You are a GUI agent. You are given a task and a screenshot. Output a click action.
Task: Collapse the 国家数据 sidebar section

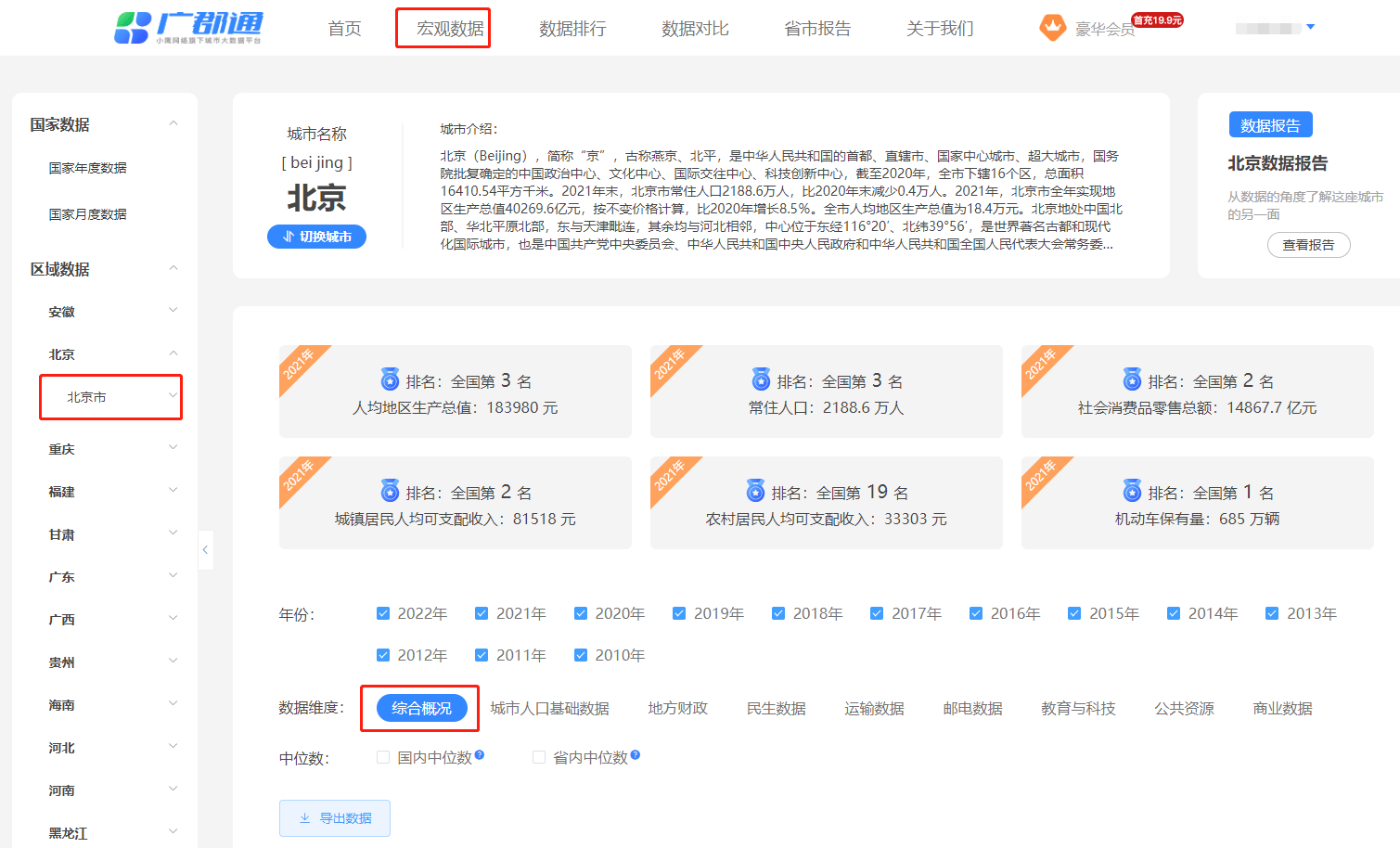[173, 123]
